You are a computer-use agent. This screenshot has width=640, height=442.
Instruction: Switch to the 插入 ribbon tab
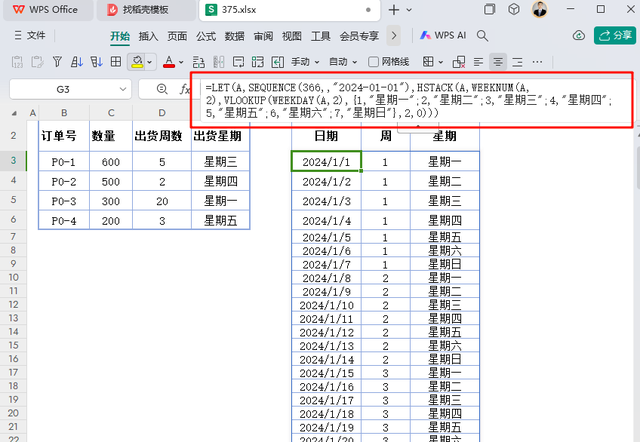point(148,36)
